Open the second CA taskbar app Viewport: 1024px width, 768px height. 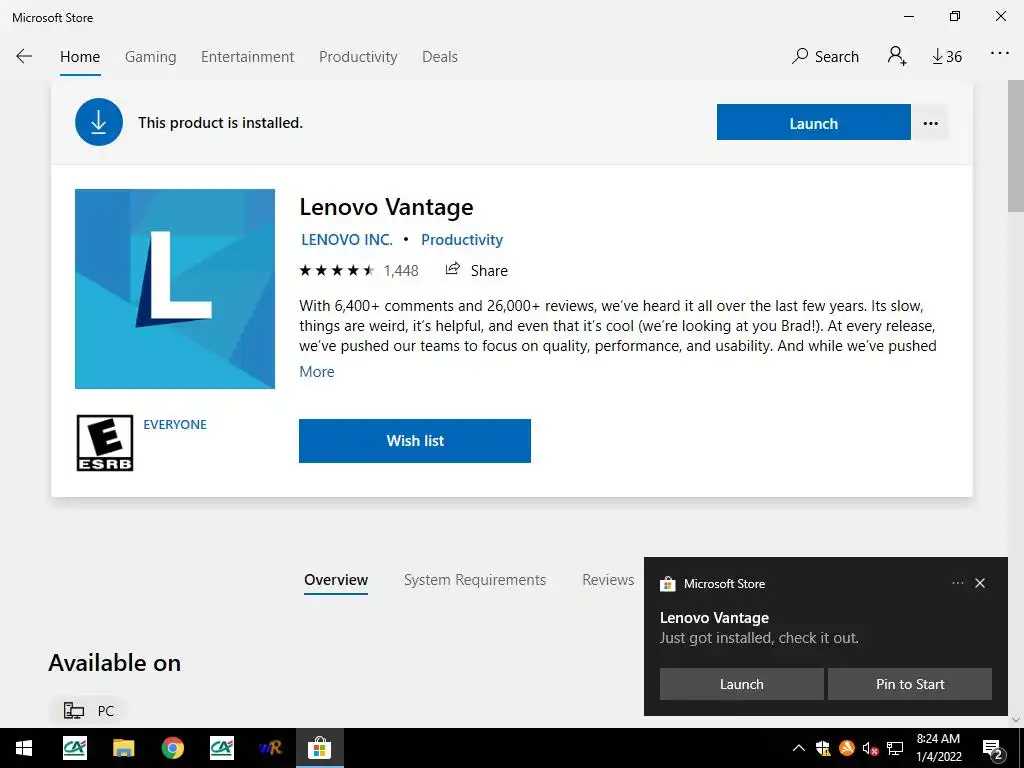pyautogui.click(x=222, y=748)
